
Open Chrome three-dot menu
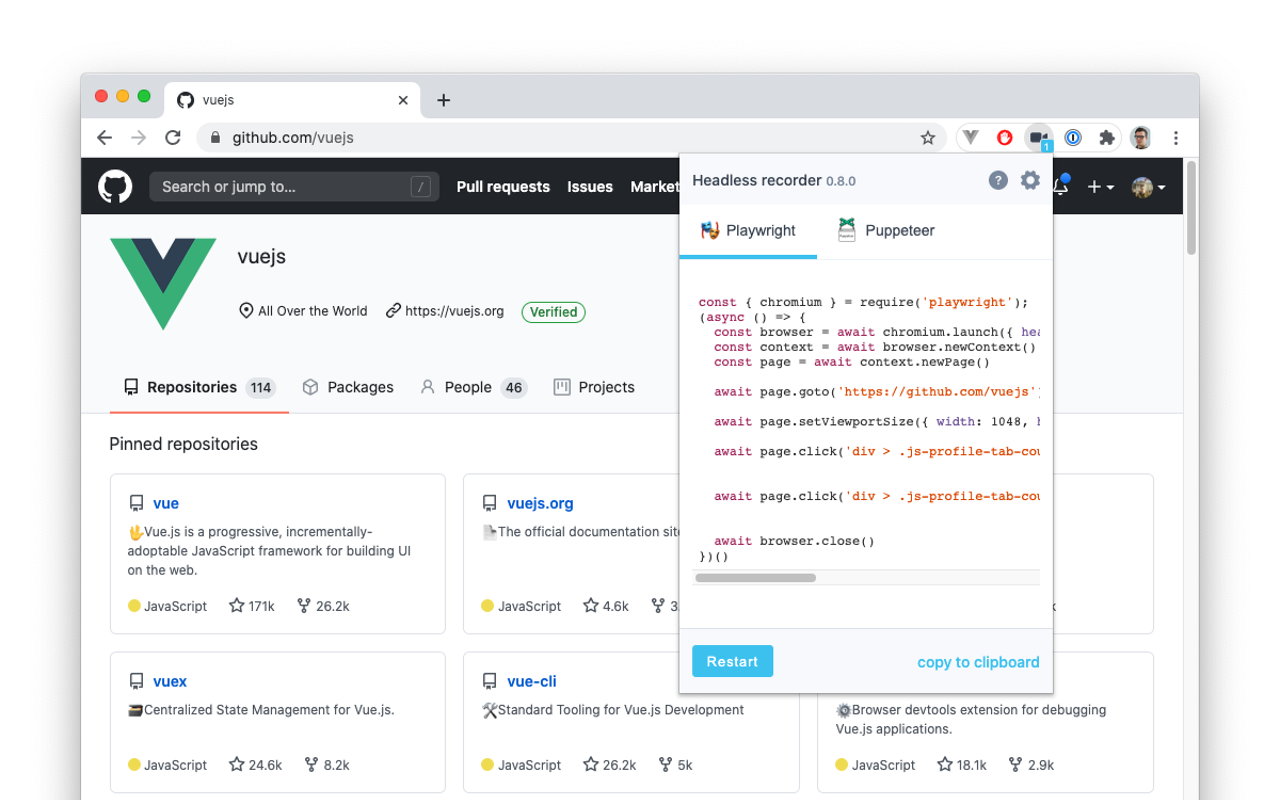pos(1176,138)
